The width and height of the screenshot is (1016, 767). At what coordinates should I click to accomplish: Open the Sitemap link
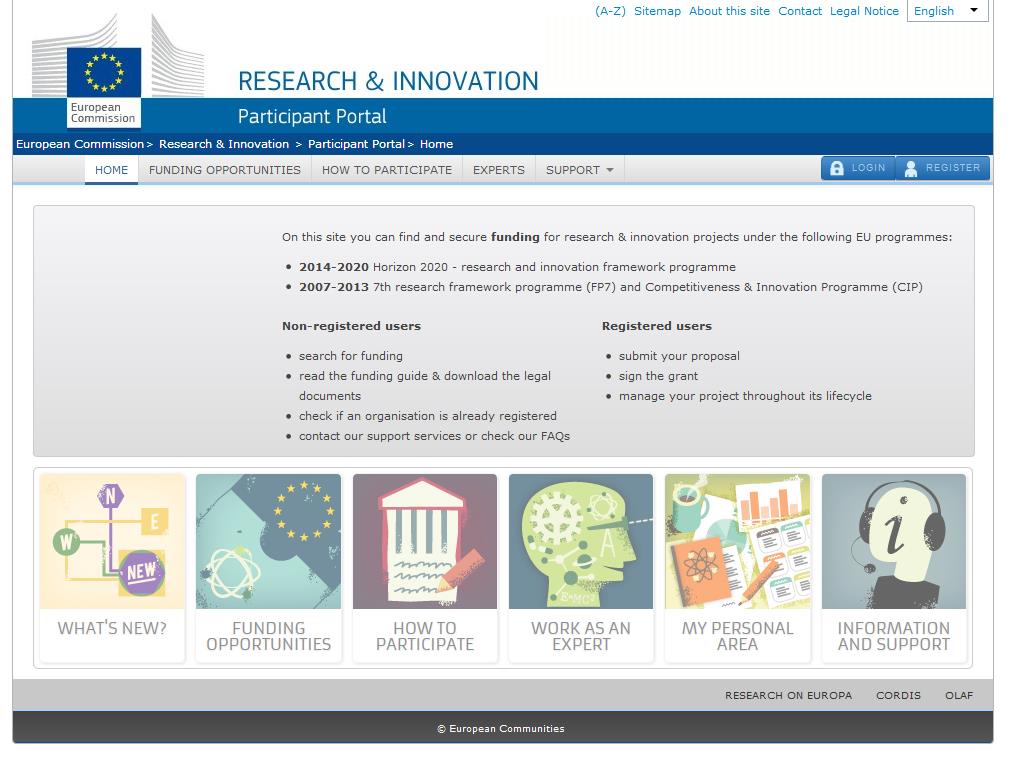tap(657, 11)
